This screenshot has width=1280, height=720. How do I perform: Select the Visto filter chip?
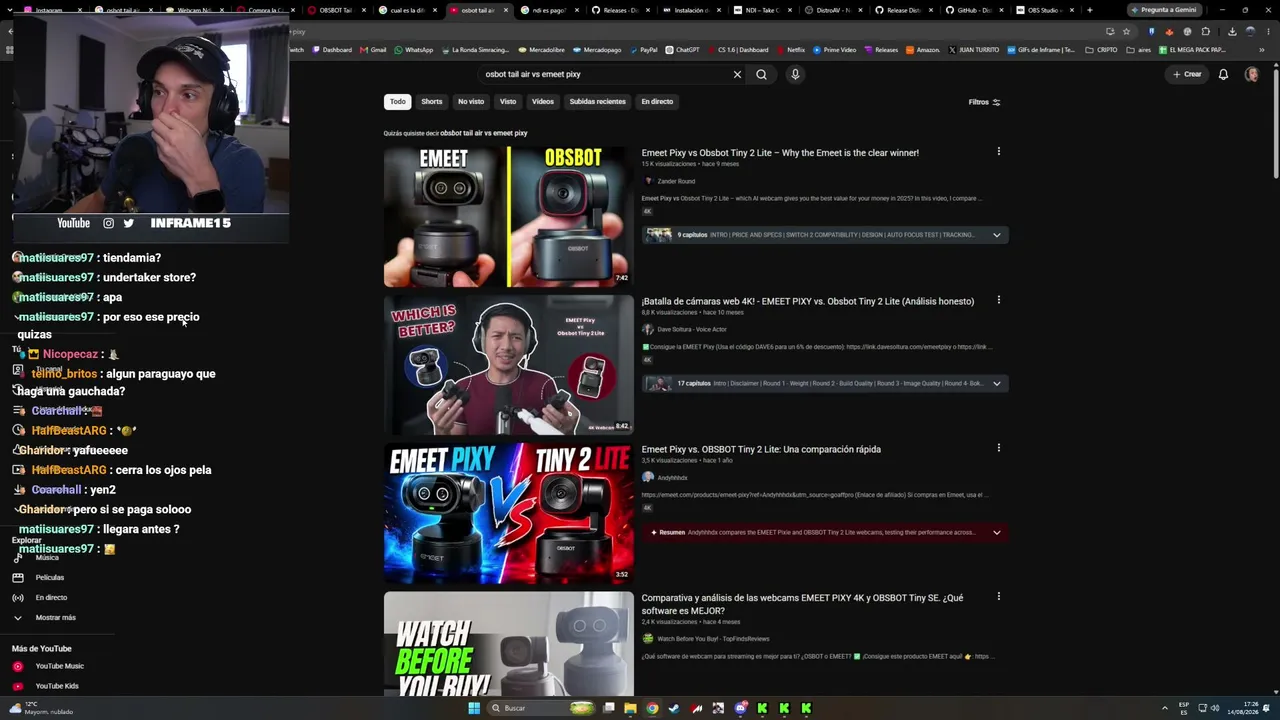pos(508,101)
